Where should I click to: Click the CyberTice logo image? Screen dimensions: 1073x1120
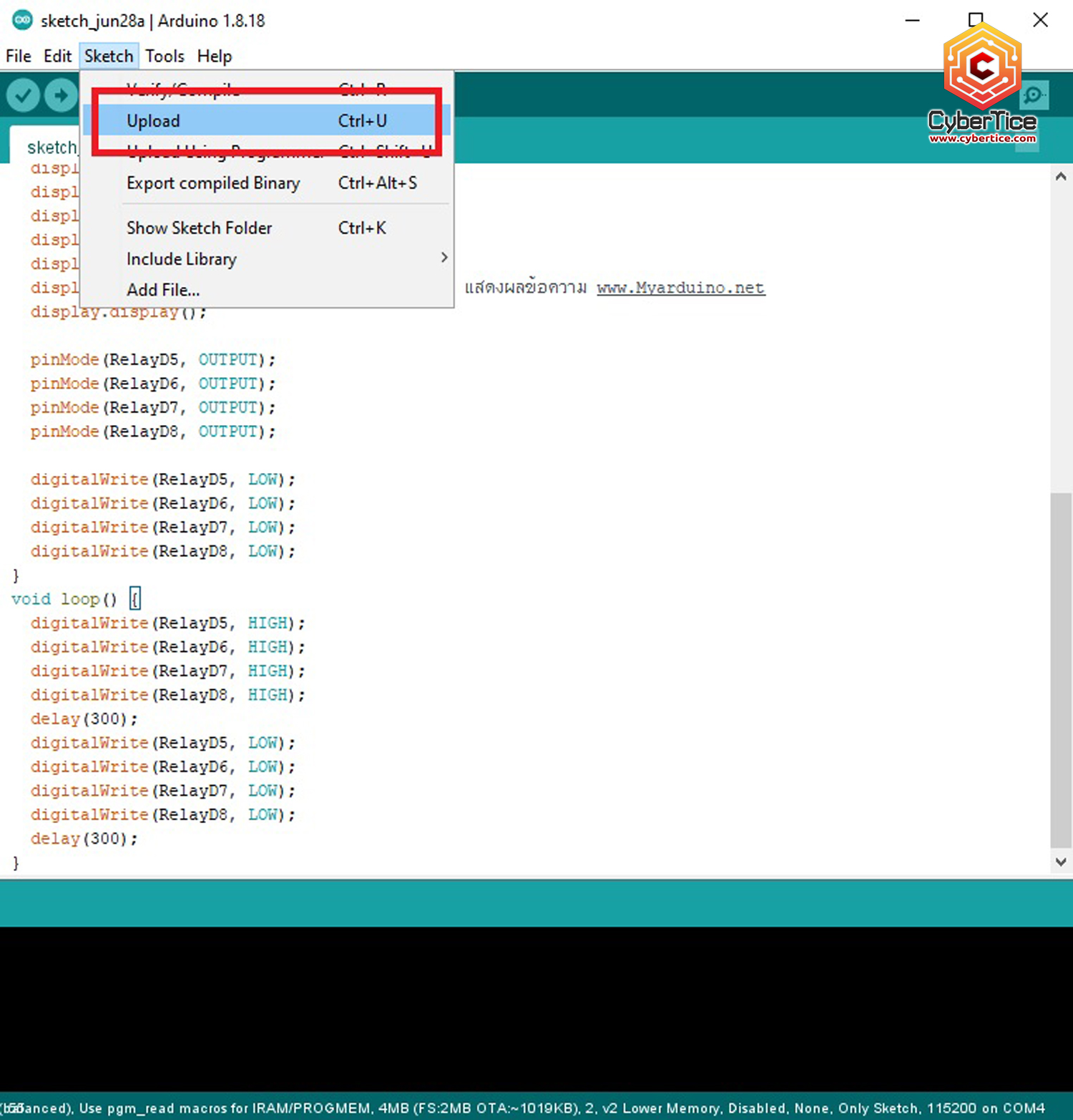[983, 68]
